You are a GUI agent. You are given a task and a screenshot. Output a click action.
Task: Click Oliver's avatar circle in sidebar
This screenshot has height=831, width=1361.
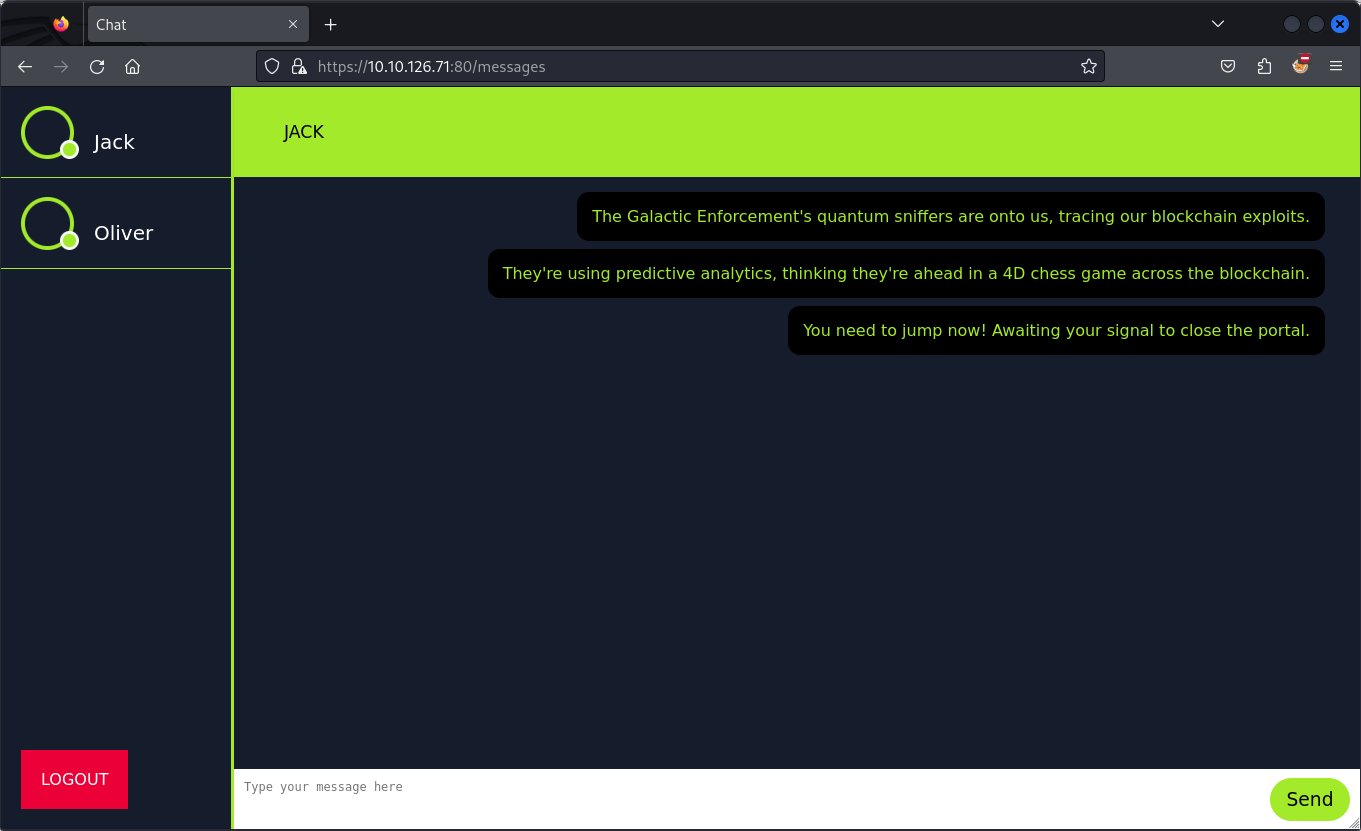(x=47, y=223)
